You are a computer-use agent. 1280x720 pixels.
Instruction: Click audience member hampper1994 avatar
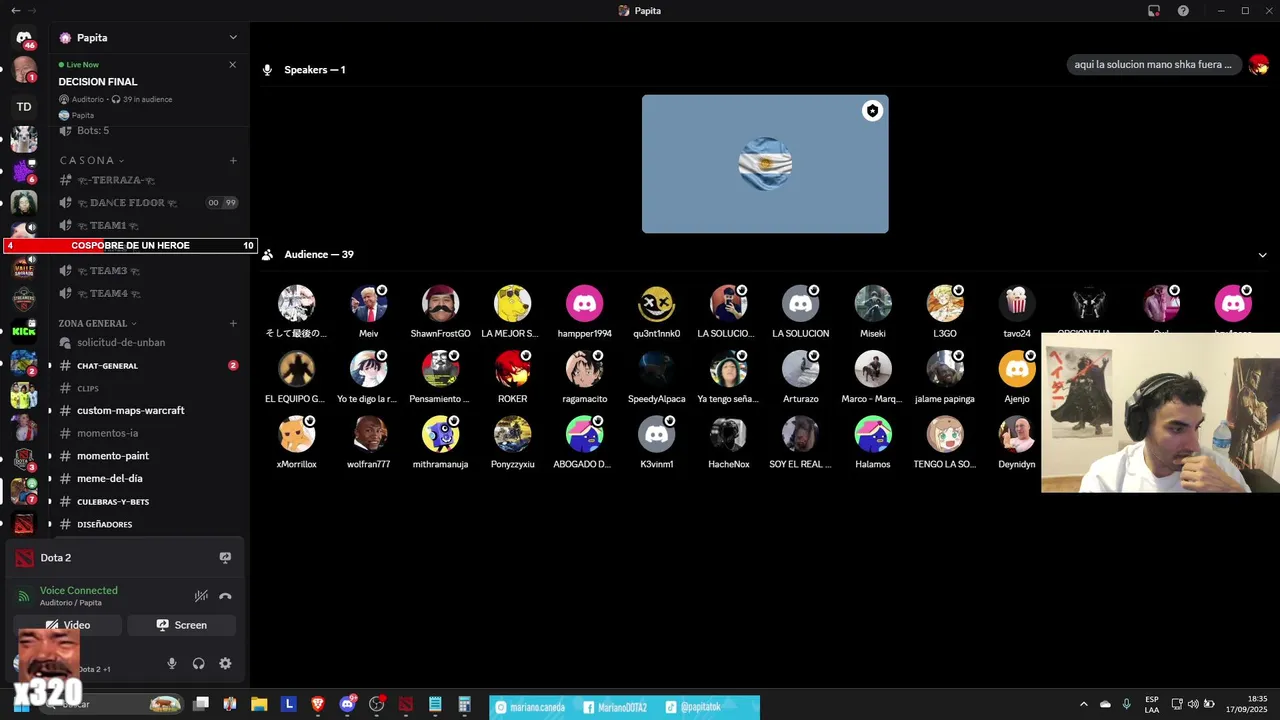coord(585,303)
